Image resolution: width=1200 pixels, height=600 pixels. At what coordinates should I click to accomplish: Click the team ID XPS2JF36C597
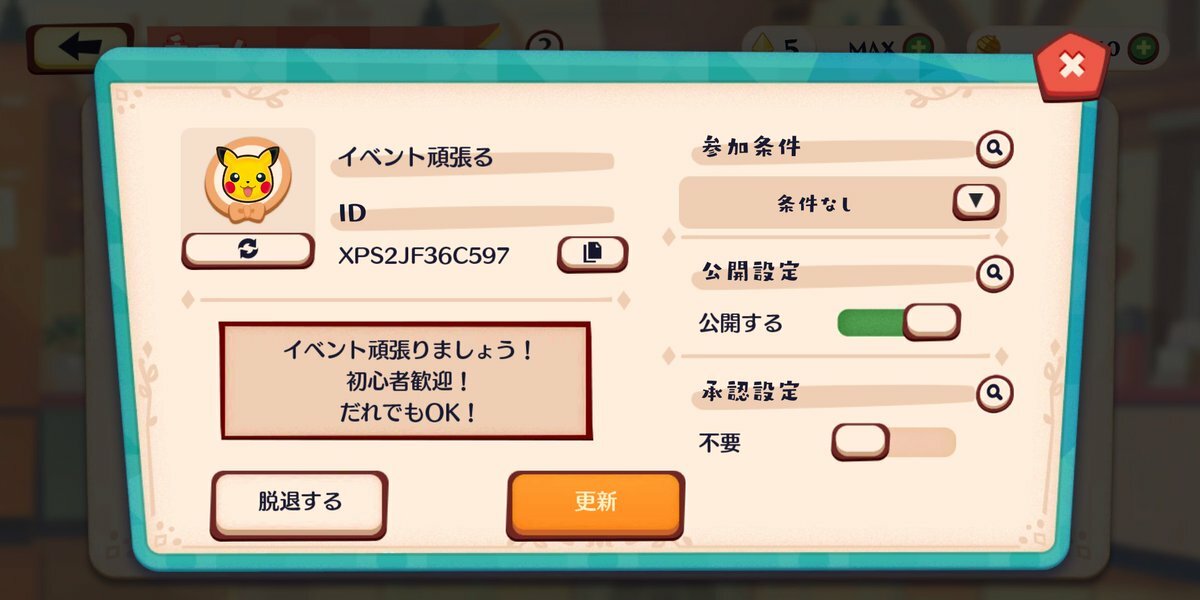tap(424, 255)
